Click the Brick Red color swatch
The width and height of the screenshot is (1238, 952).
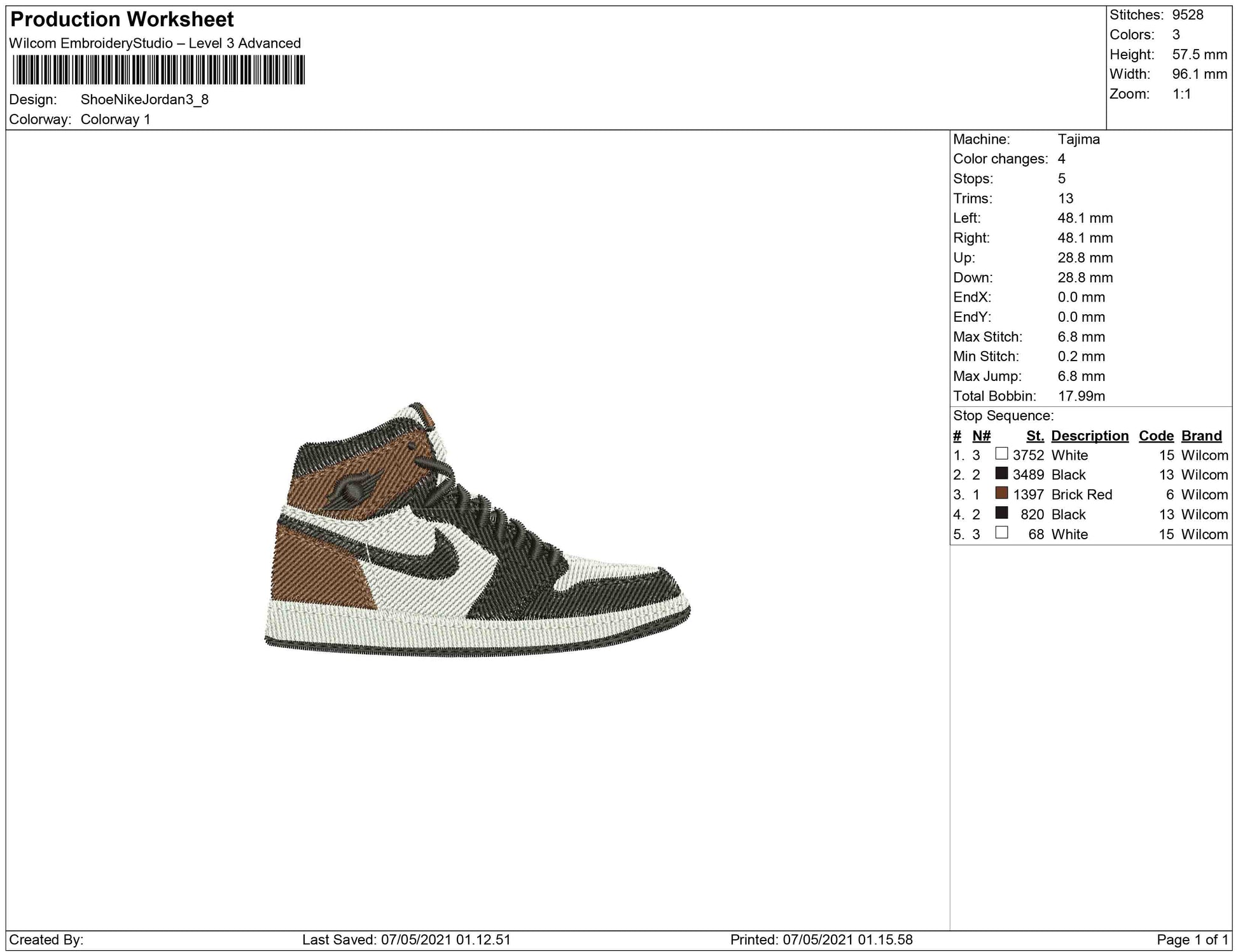pos(1001,493)
